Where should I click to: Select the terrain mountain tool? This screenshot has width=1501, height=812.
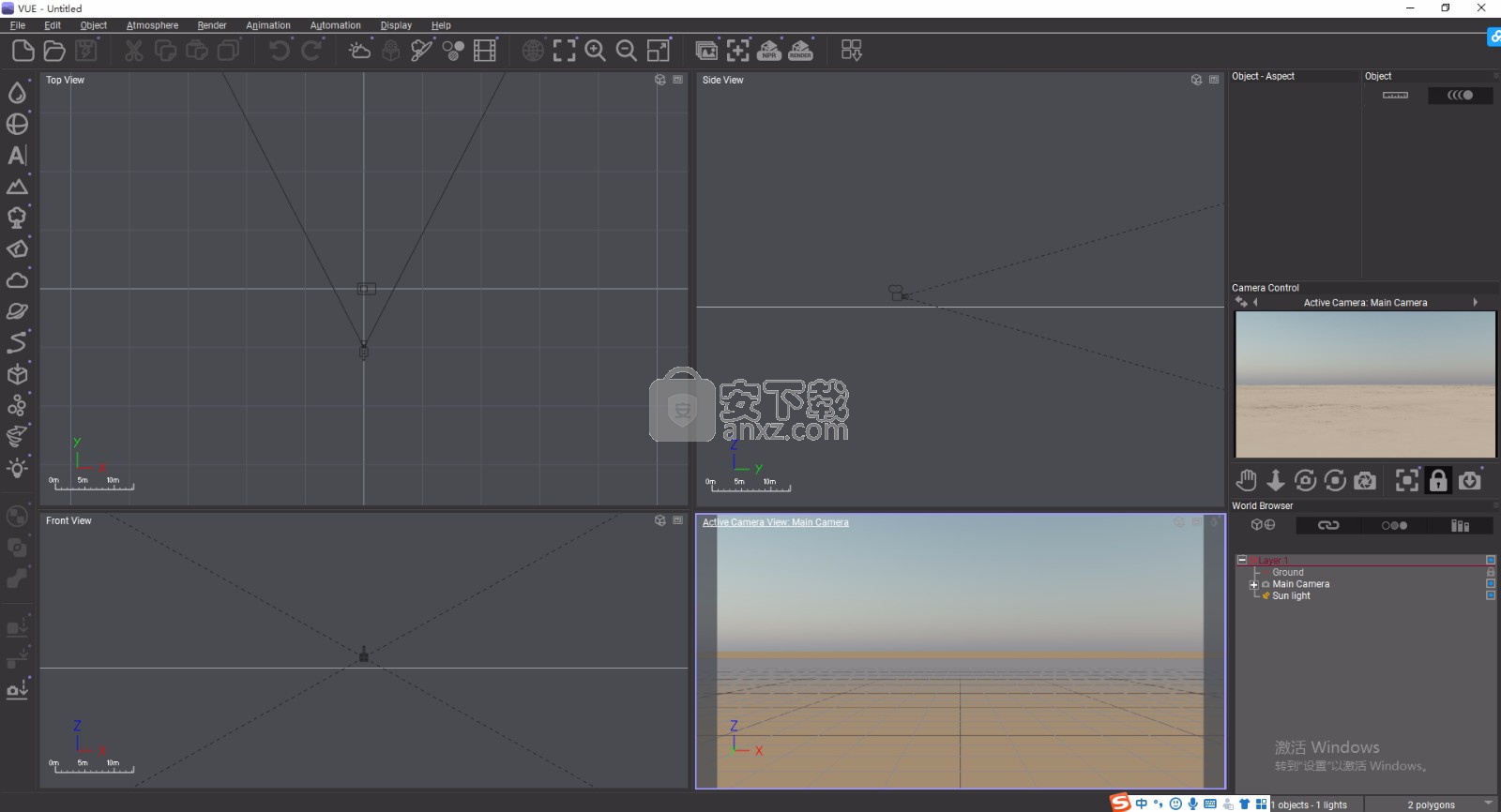[17, 187]
